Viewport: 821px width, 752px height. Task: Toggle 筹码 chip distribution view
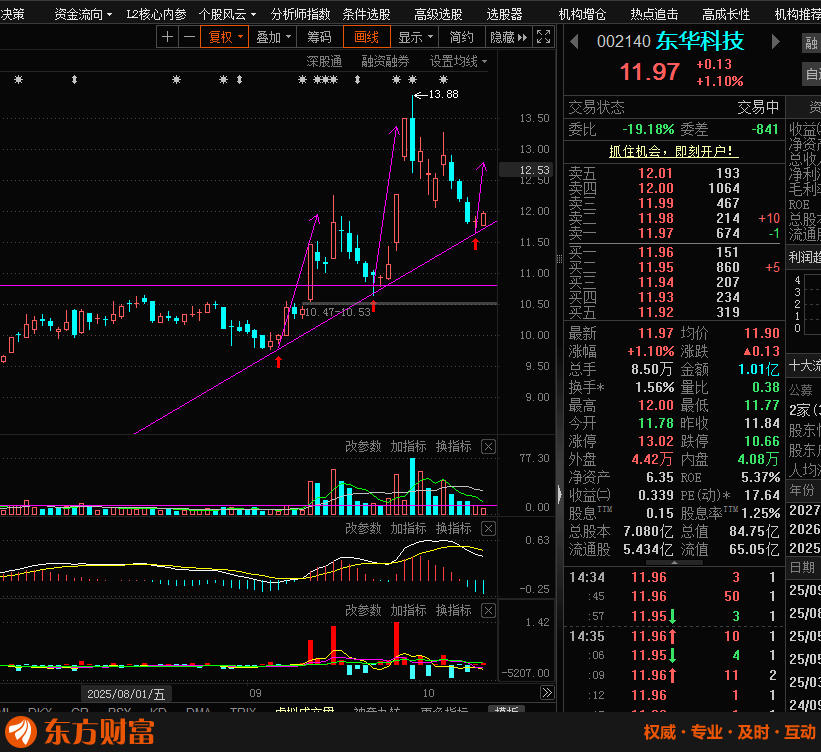(x=319, y=37)
